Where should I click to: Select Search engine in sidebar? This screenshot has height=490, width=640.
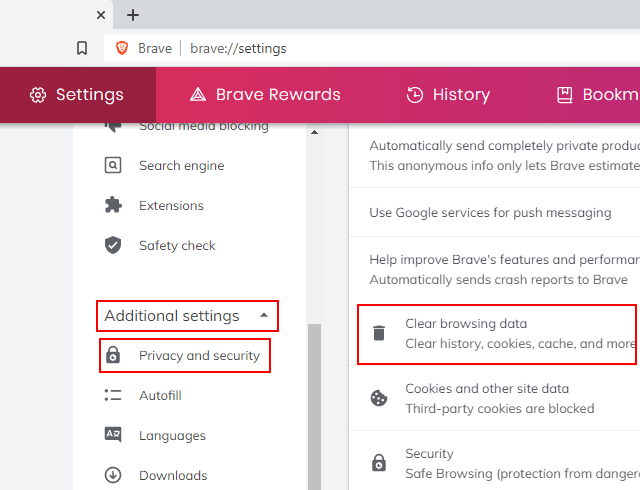point(182,166)
